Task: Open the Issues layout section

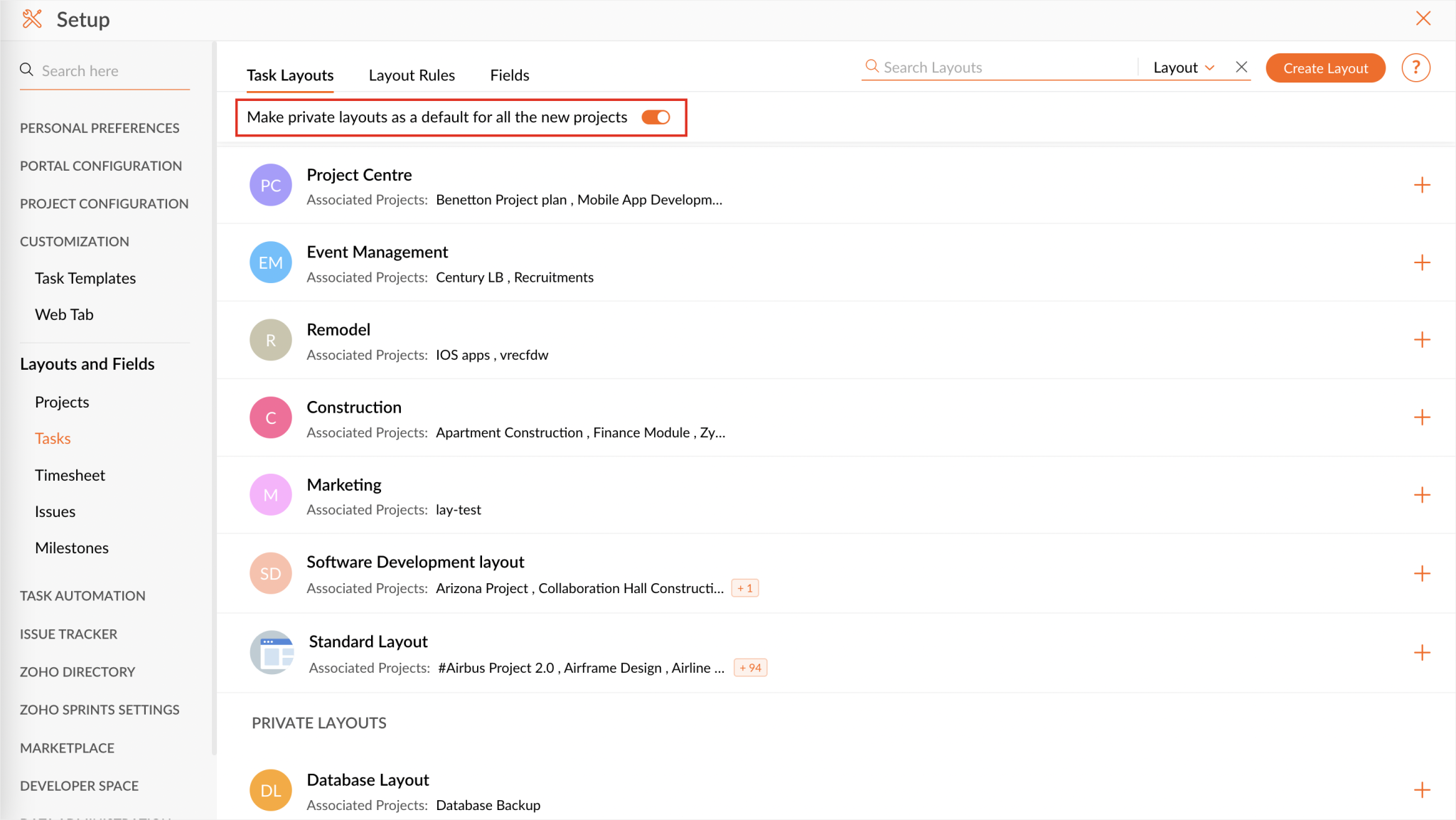Action: (x=55, y=511)
